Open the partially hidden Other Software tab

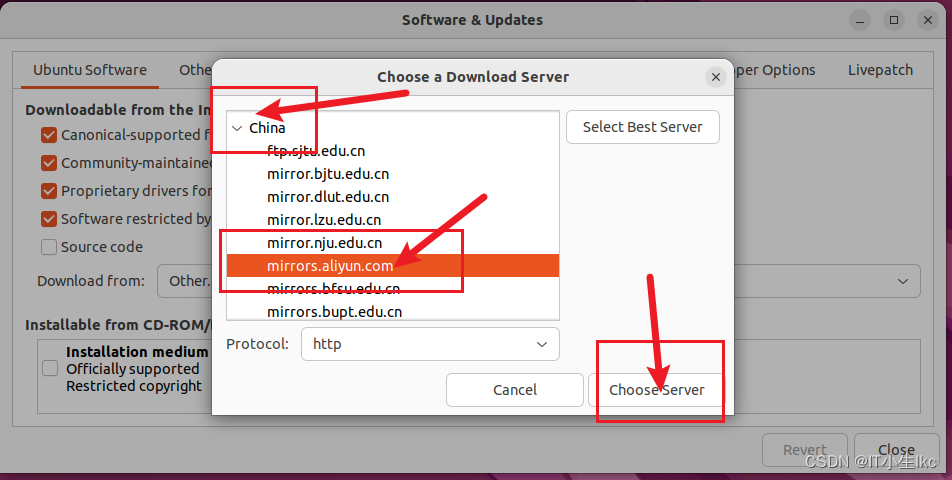(194, 70)
